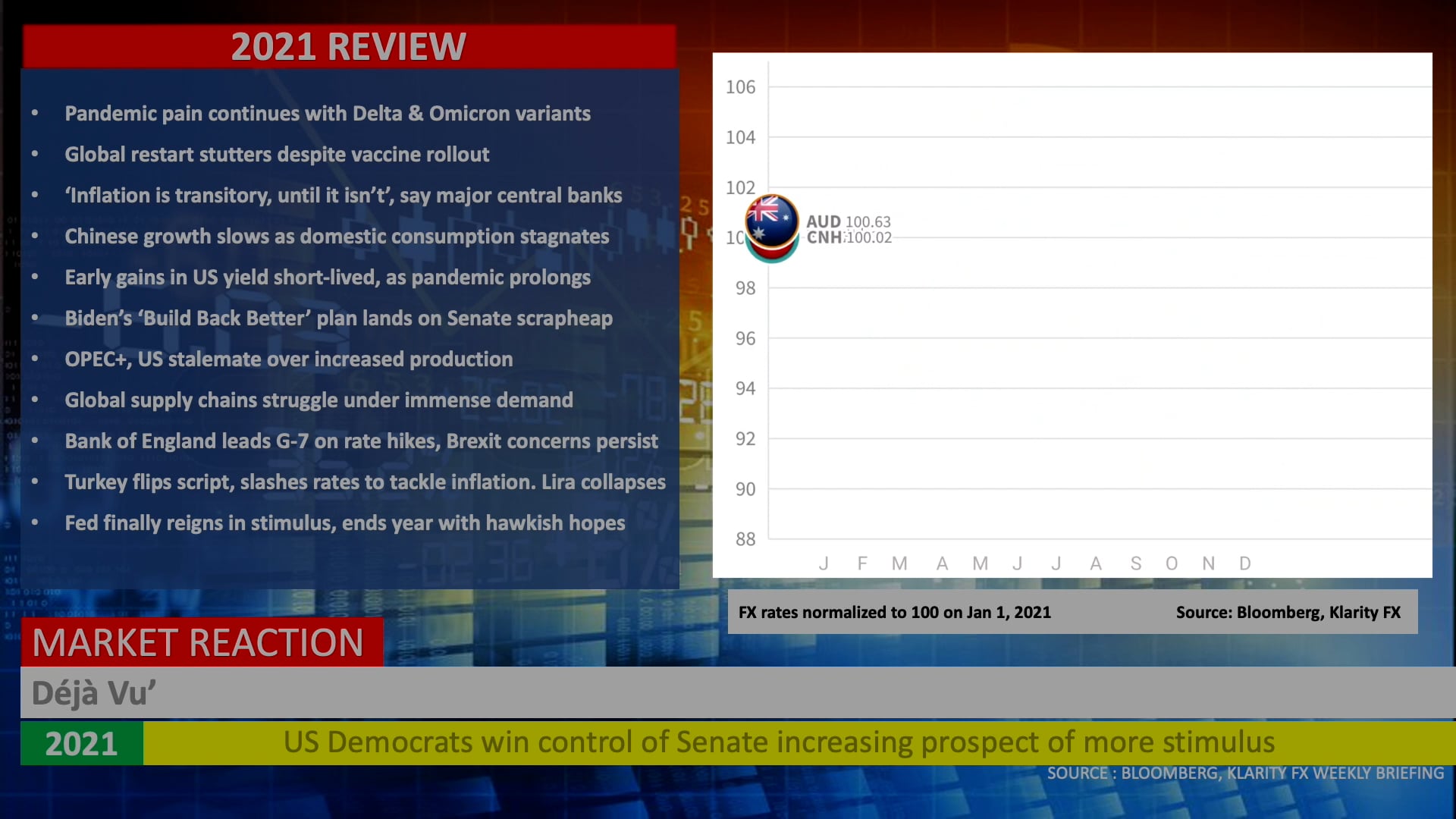Click the FX rates normalized caption
Image resolution: width=1456 pixels, height=819 pixels.
pos(895,612)
